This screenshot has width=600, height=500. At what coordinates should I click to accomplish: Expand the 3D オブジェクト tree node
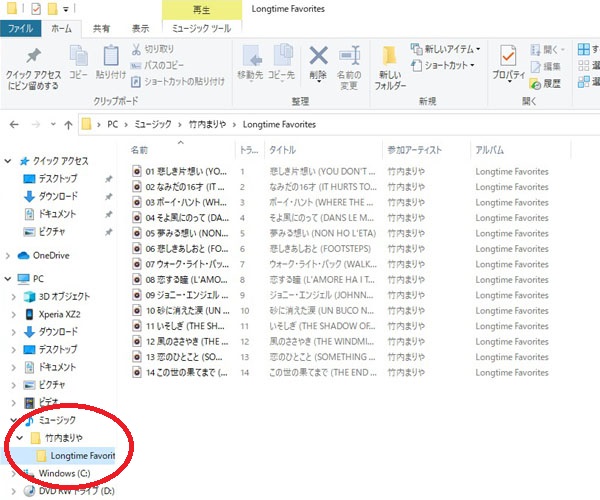point(13,296)
